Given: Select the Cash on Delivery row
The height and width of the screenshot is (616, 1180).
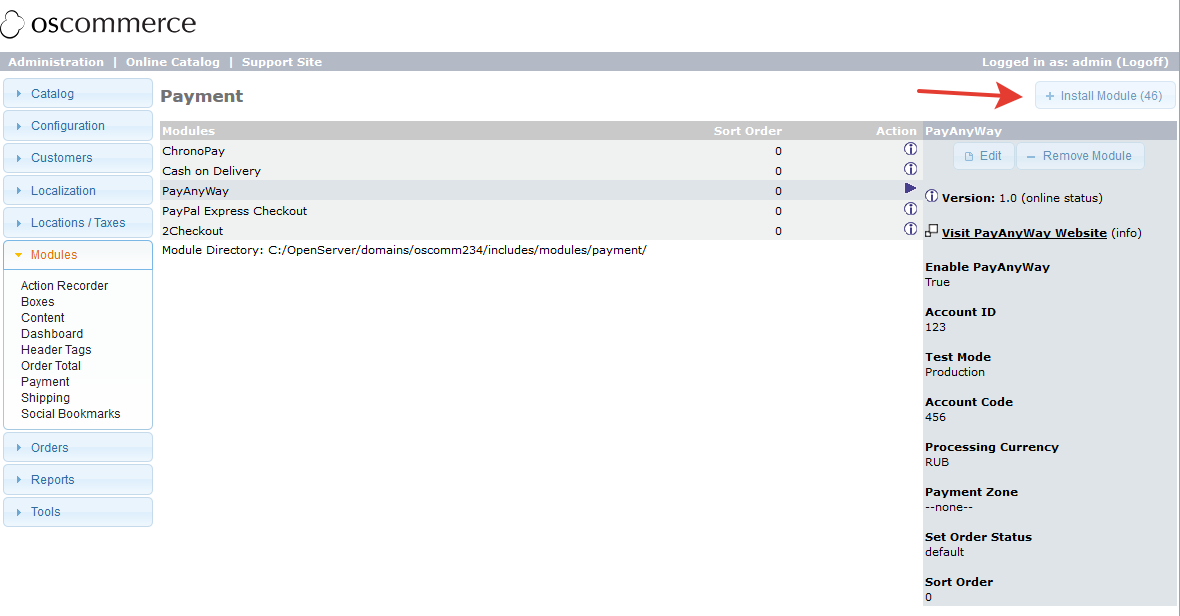Looking at the screenshot, I should coord(539,171).
